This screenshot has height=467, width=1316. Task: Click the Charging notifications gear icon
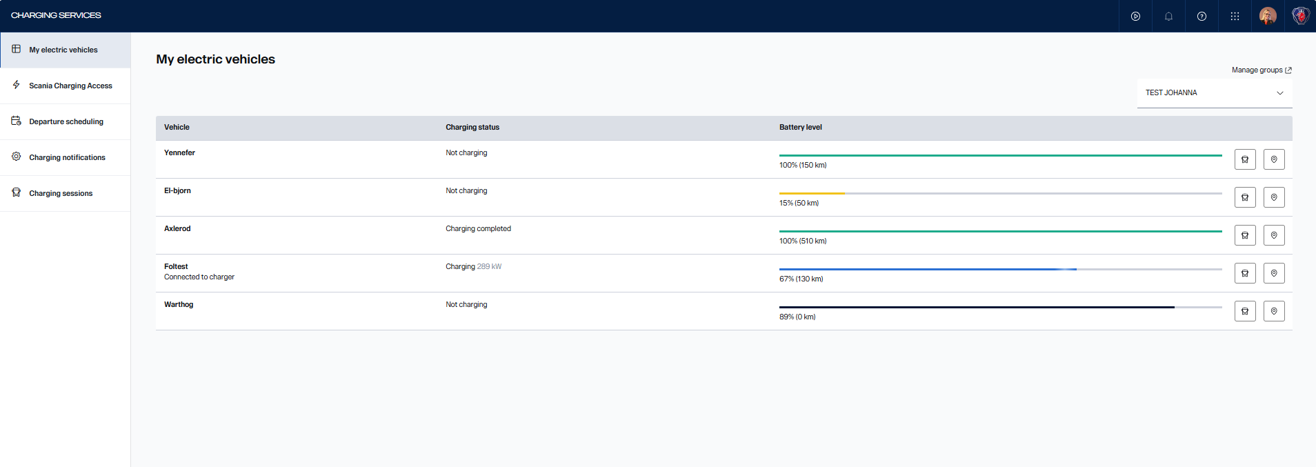click(16, 157)
